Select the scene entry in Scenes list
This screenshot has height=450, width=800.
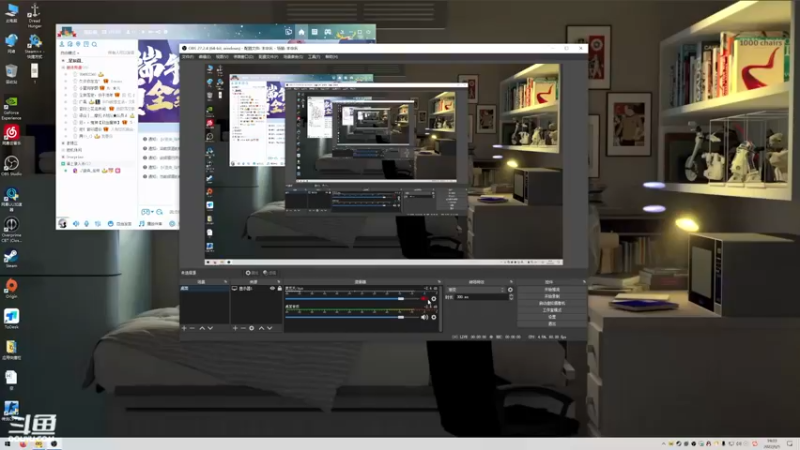(x=205, y=288)
